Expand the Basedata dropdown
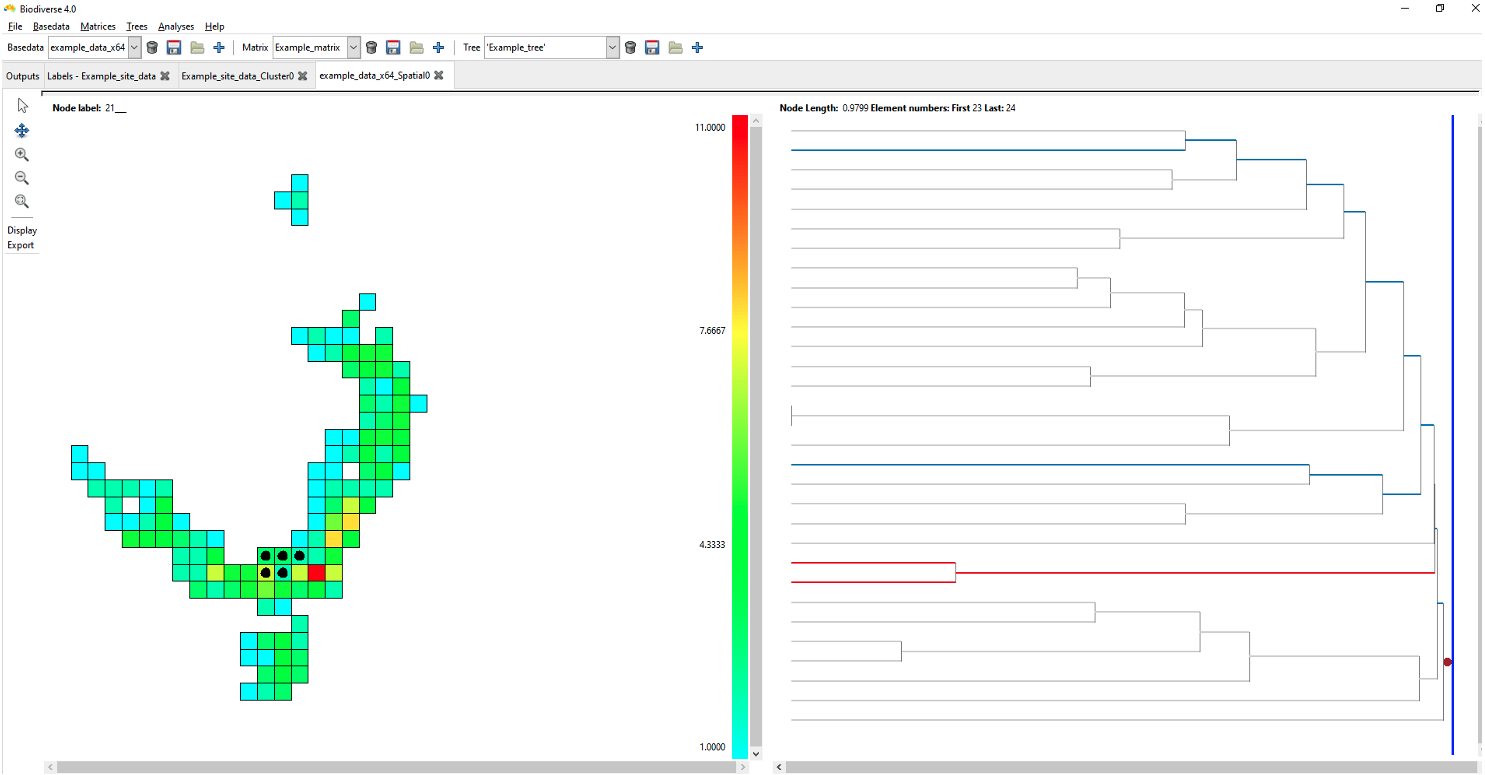Screen dimensions: 1485x775 (x=135, y=47)
